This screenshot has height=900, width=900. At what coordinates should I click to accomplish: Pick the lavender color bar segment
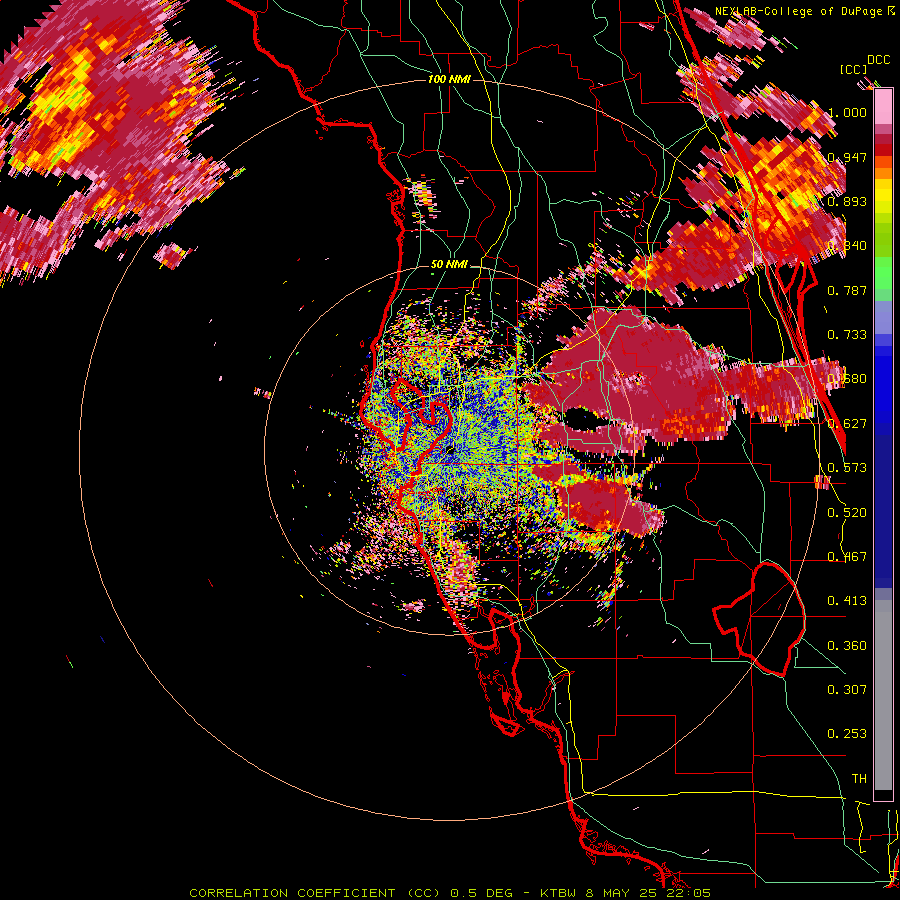883,317
